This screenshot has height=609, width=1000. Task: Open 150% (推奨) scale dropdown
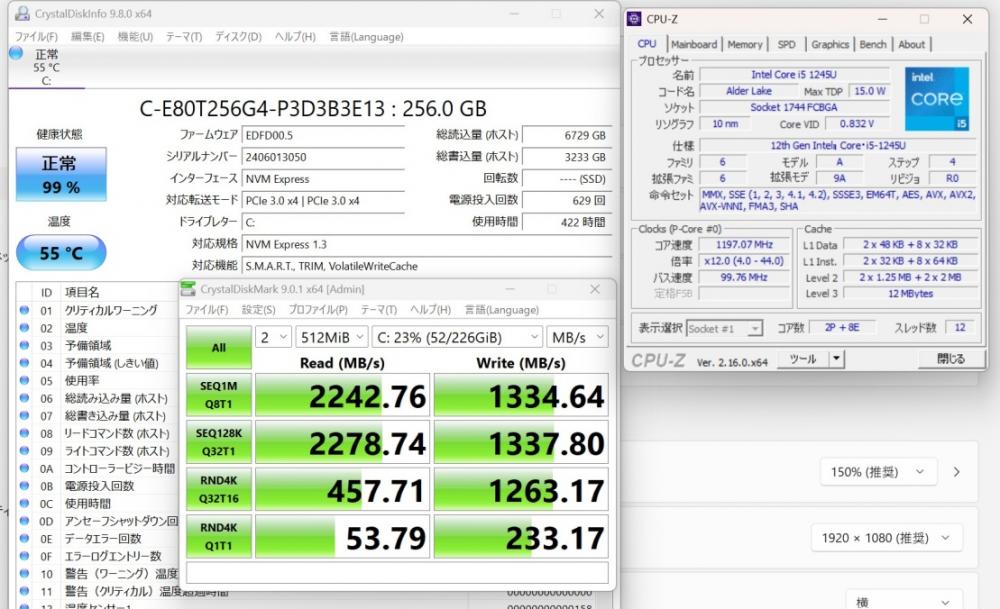point(878,472)
